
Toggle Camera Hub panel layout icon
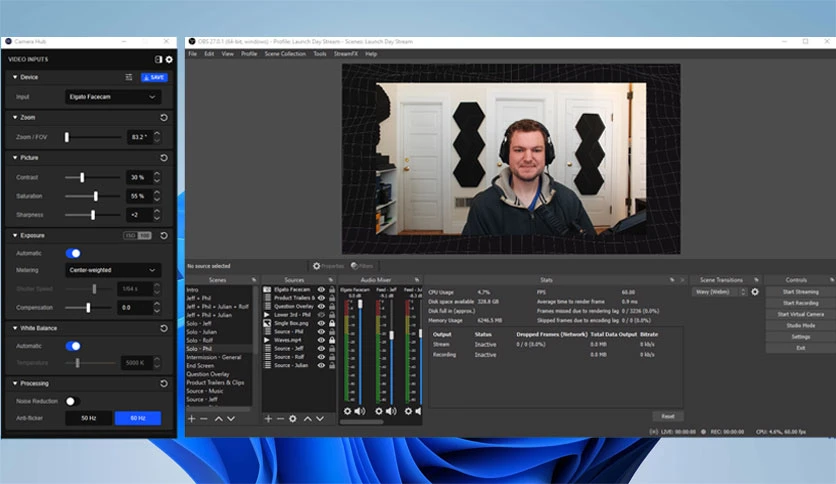[158, 60]
